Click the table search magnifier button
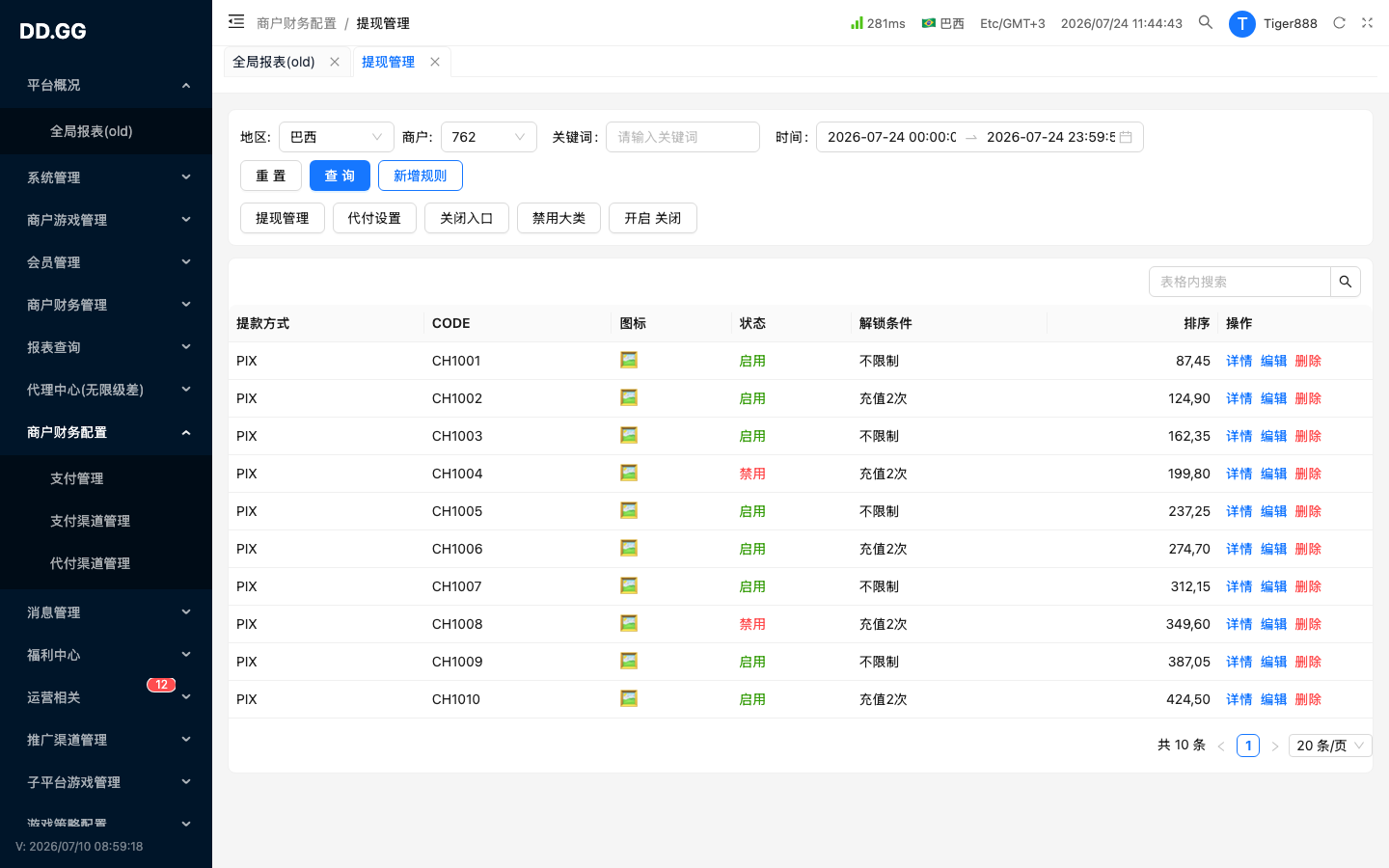This screenshot has width=1389, height=868. 1346,282
